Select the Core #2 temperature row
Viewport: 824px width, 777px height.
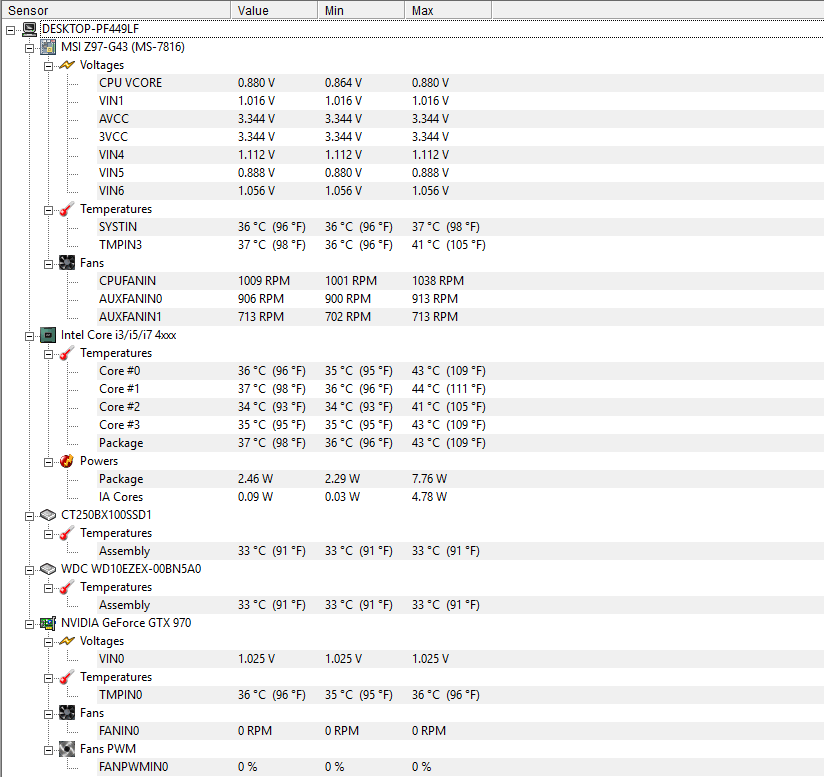coord(460,407)
